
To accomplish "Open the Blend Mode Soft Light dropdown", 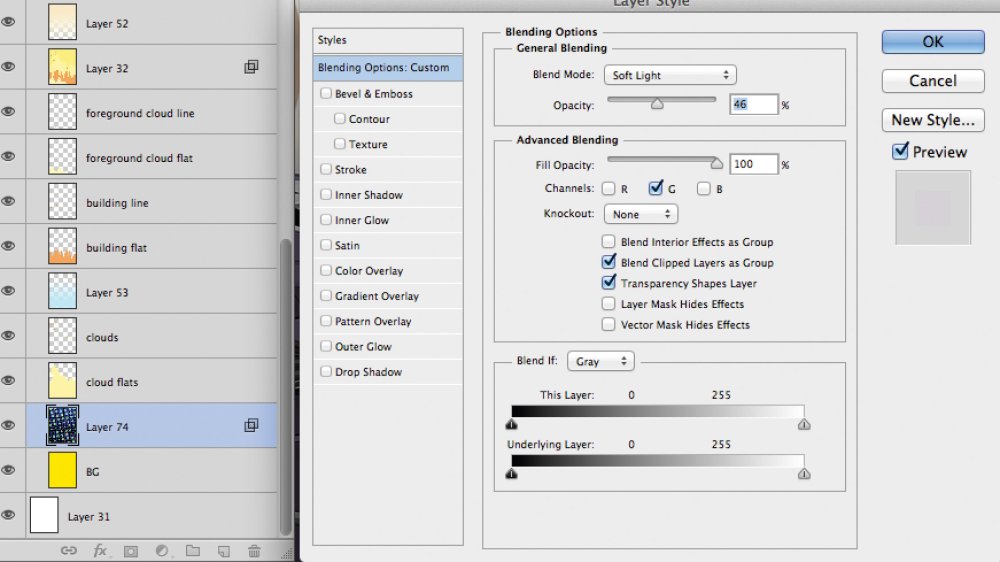I will 670,75.
